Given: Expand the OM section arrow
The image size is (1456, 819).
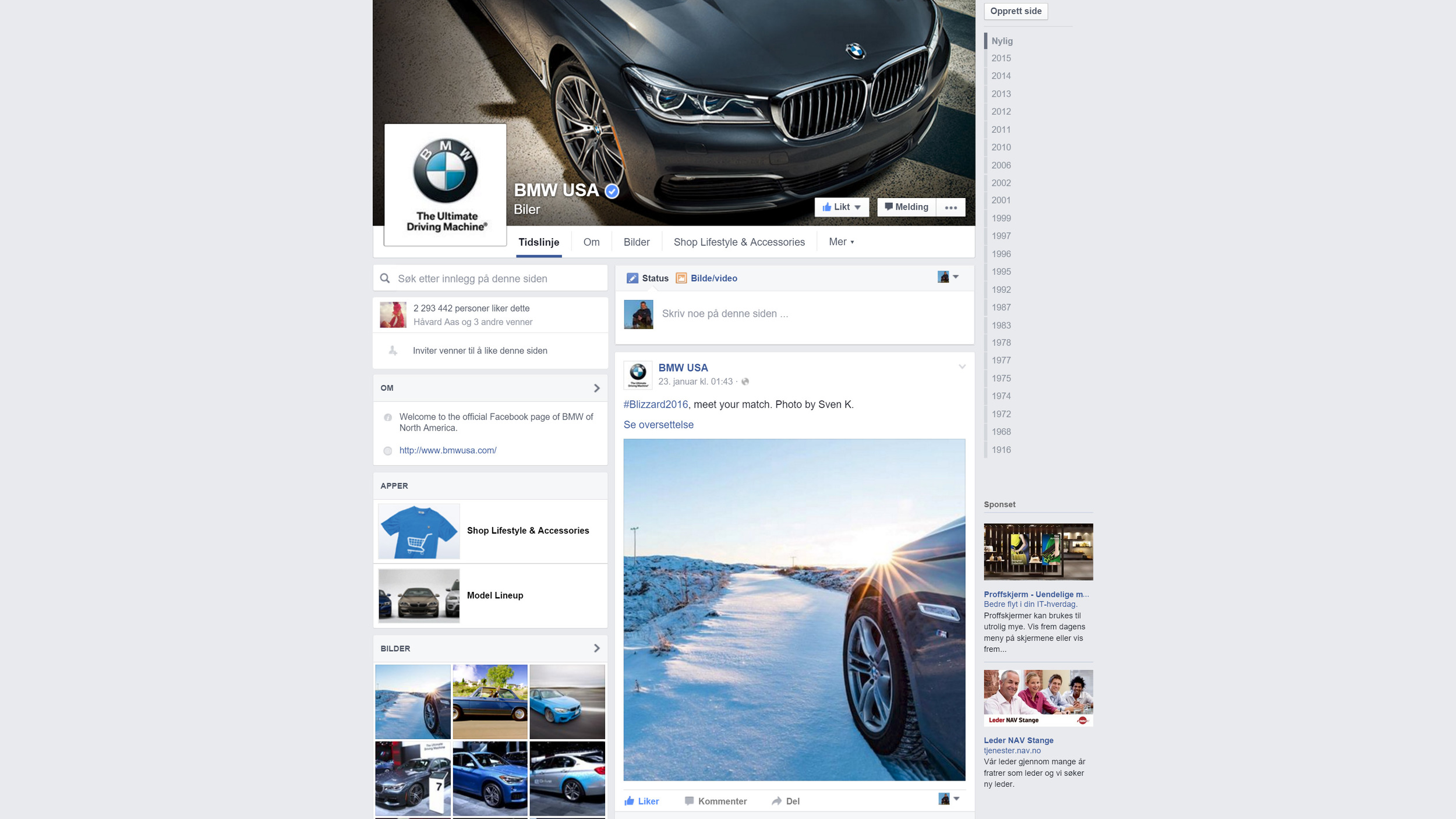Looking at the screenshot, I should pyautogui.click(x=596, y=388).
